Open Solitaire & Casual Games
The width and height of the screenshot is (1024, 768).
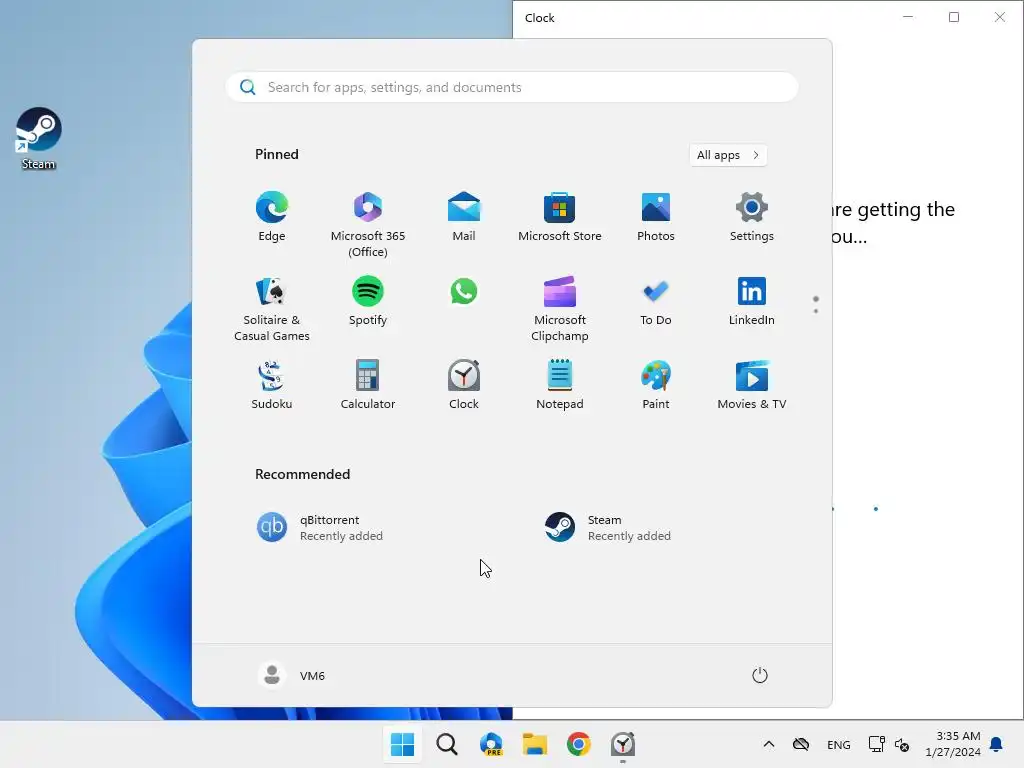click(272, 308)
